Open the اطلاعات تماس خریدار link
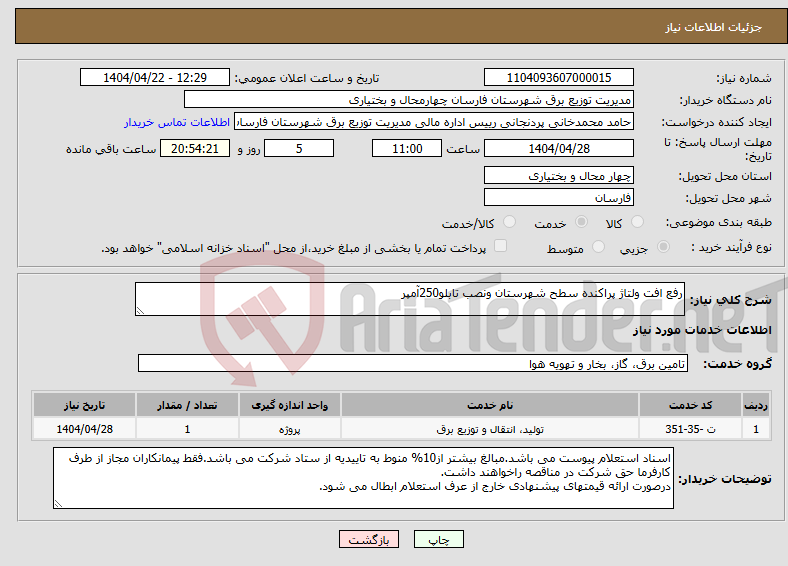This screenshot has width=788, height=566. tap(177, 122)
